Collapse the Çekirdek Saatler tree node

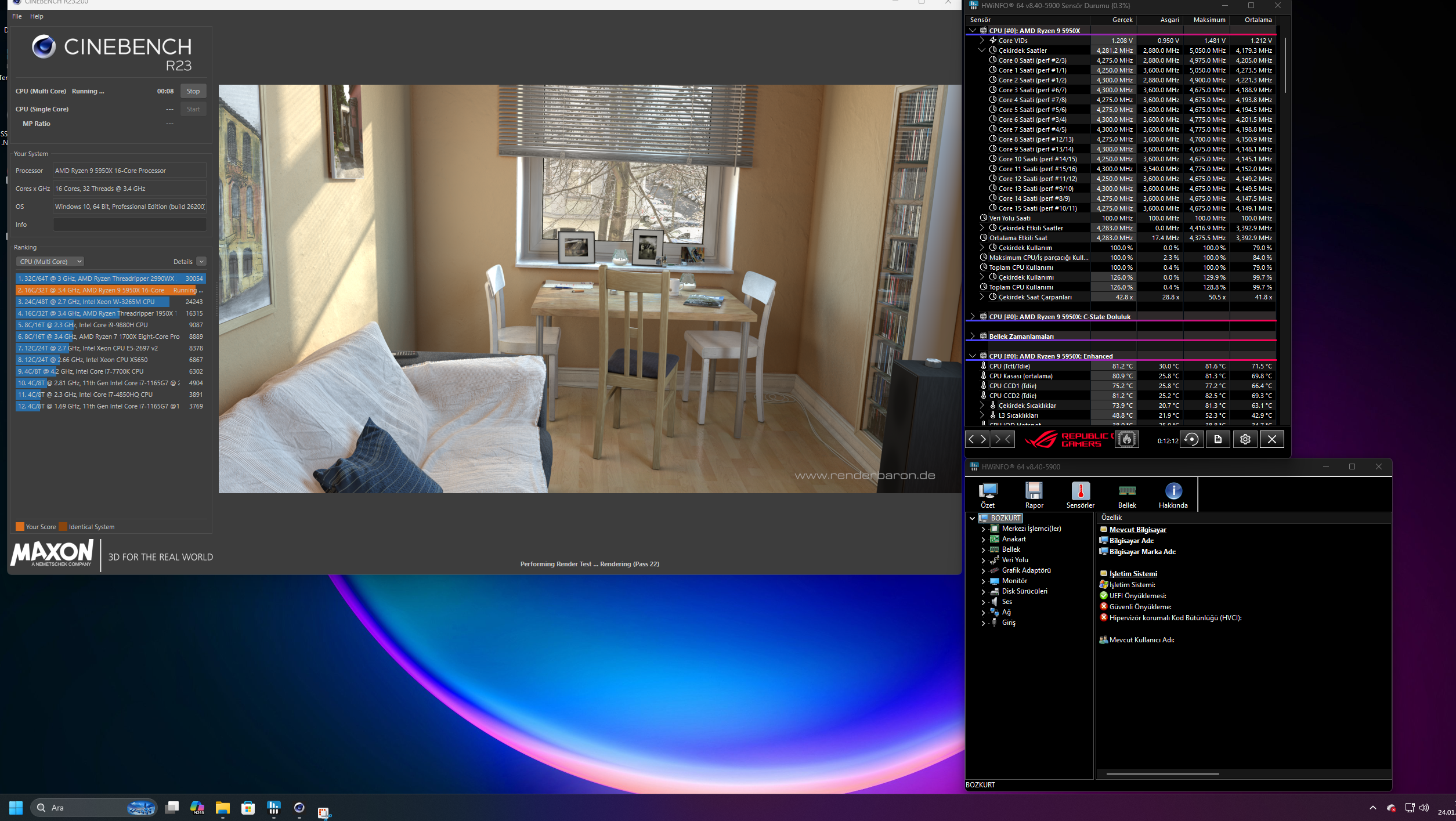tap(982, 50)
